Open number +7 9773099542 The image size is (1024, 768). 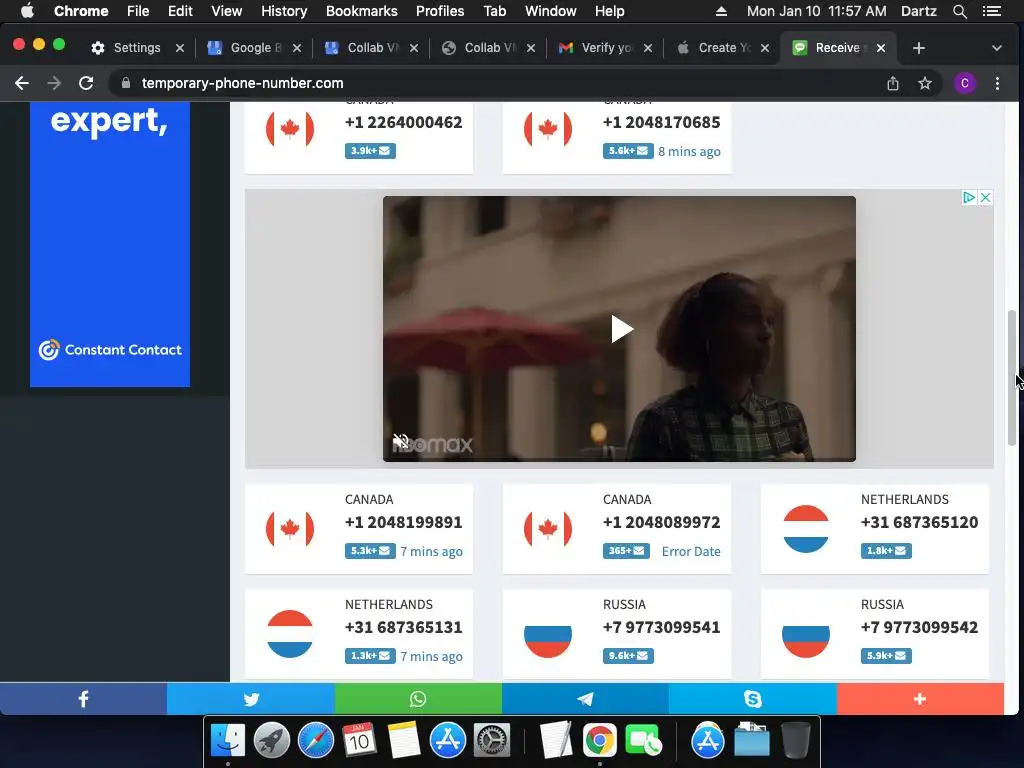pyautogui.click(x=920, y=628)
